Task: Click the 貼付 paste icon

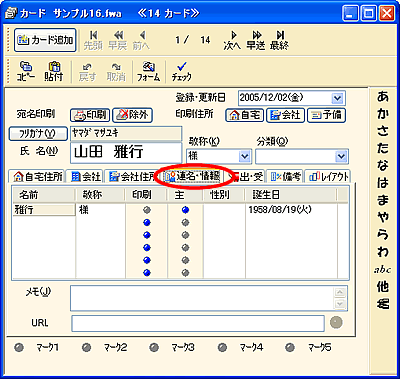Action: coord(54,71)
